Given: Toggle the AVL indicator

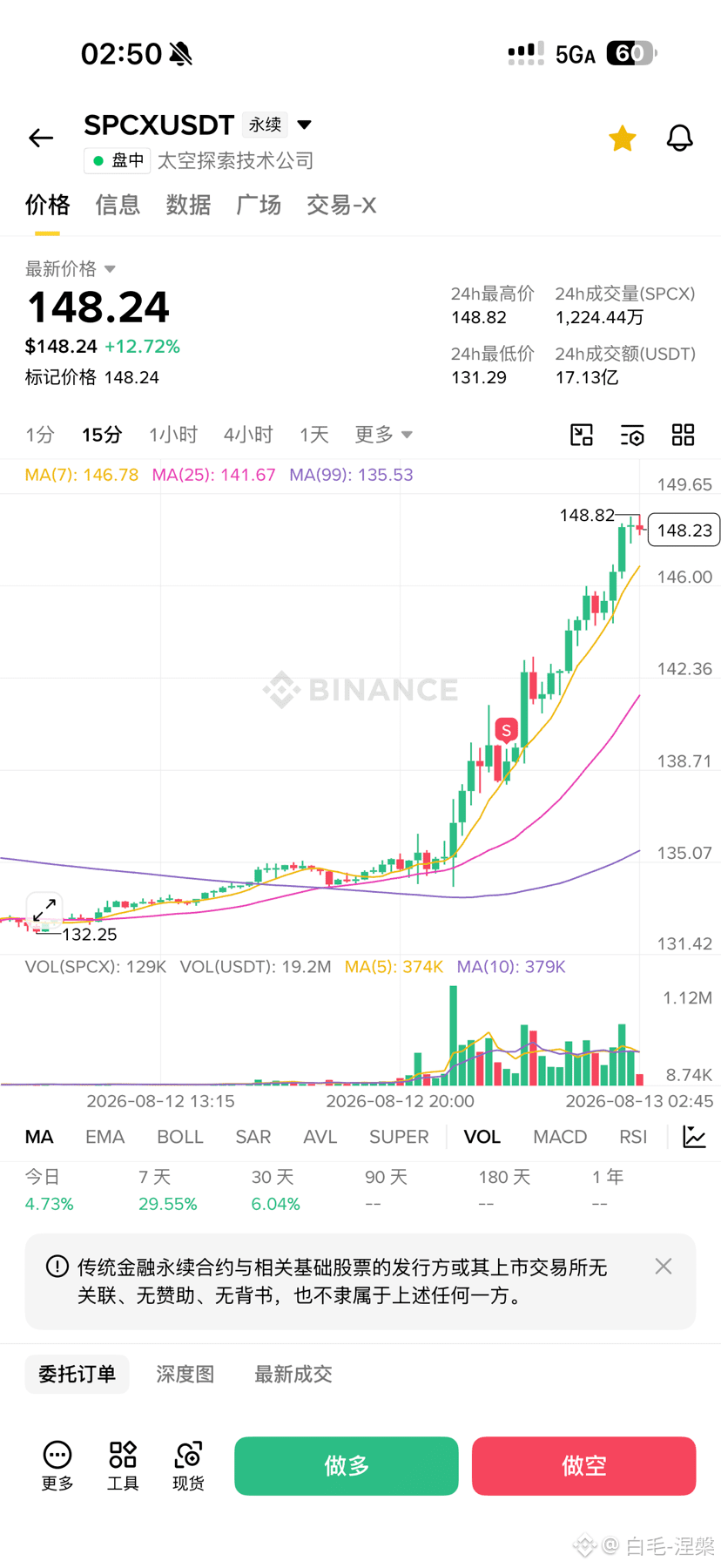Looking at the screenshot, I should (320, 1137).
